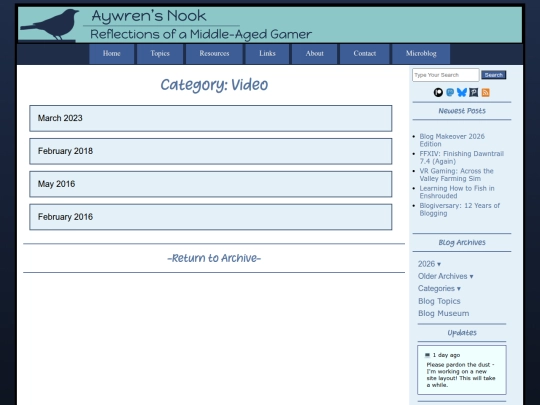Expand the 2026 archive dropdown
The width and height of the screenshot is (540, 405).
pos(429,264)
